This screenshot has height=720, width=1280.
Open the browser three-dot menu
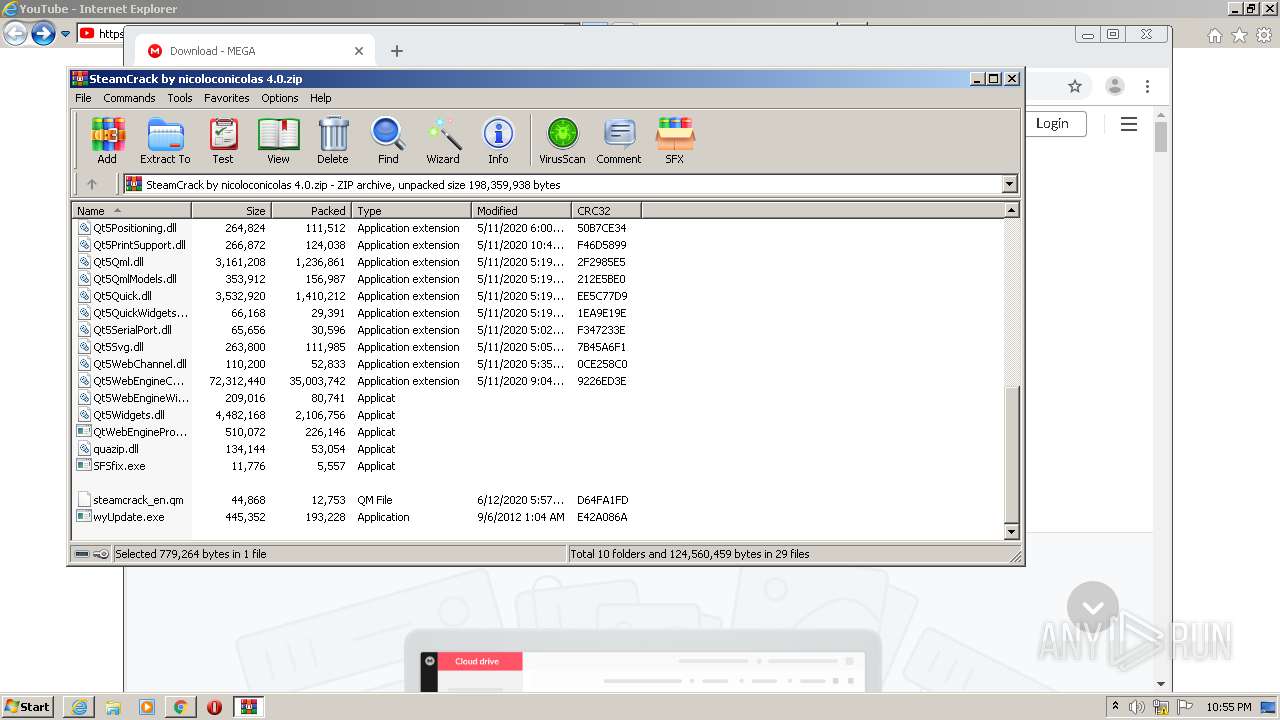pyautogui.click(x=1148, y=86)
